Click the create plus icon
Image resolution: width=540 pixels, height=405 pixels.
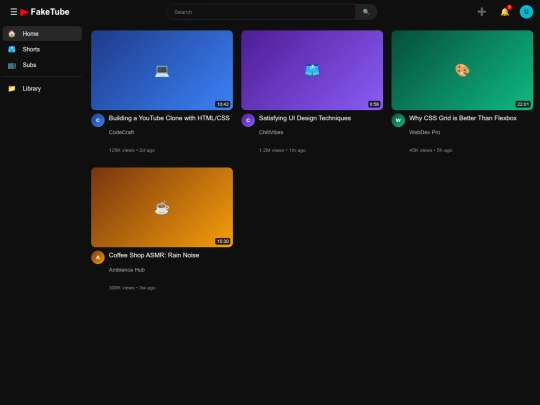coord(481,12)
